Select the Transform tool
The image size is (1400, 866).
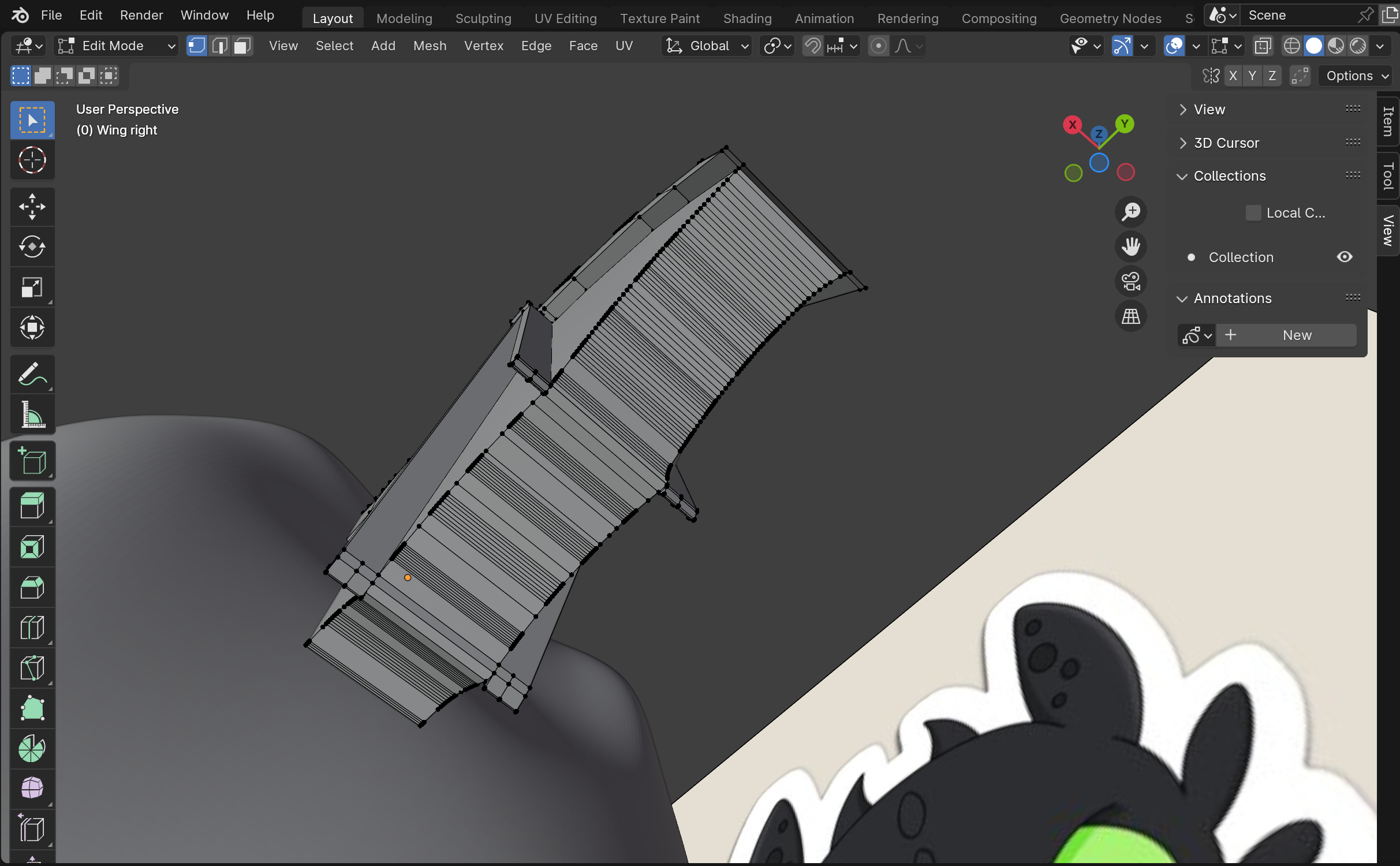[x=32, y=327]
